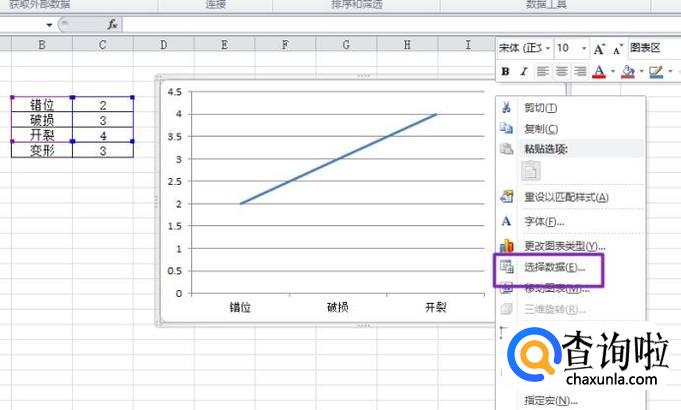Viewport: 681px width, 410px height.
Task: Click the Reset to Match Style icon
Action: click(506, 197)
